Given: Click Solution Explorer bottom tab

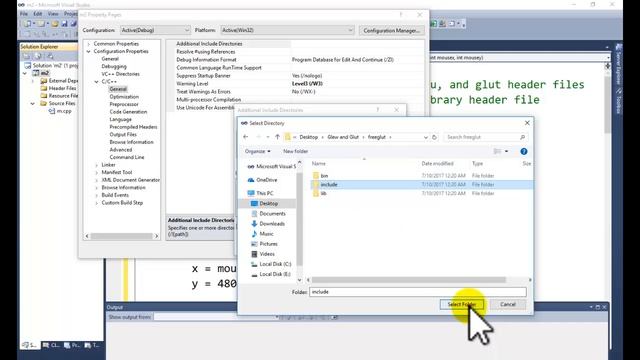Looking at the screenshot, I should coord(30,345).
